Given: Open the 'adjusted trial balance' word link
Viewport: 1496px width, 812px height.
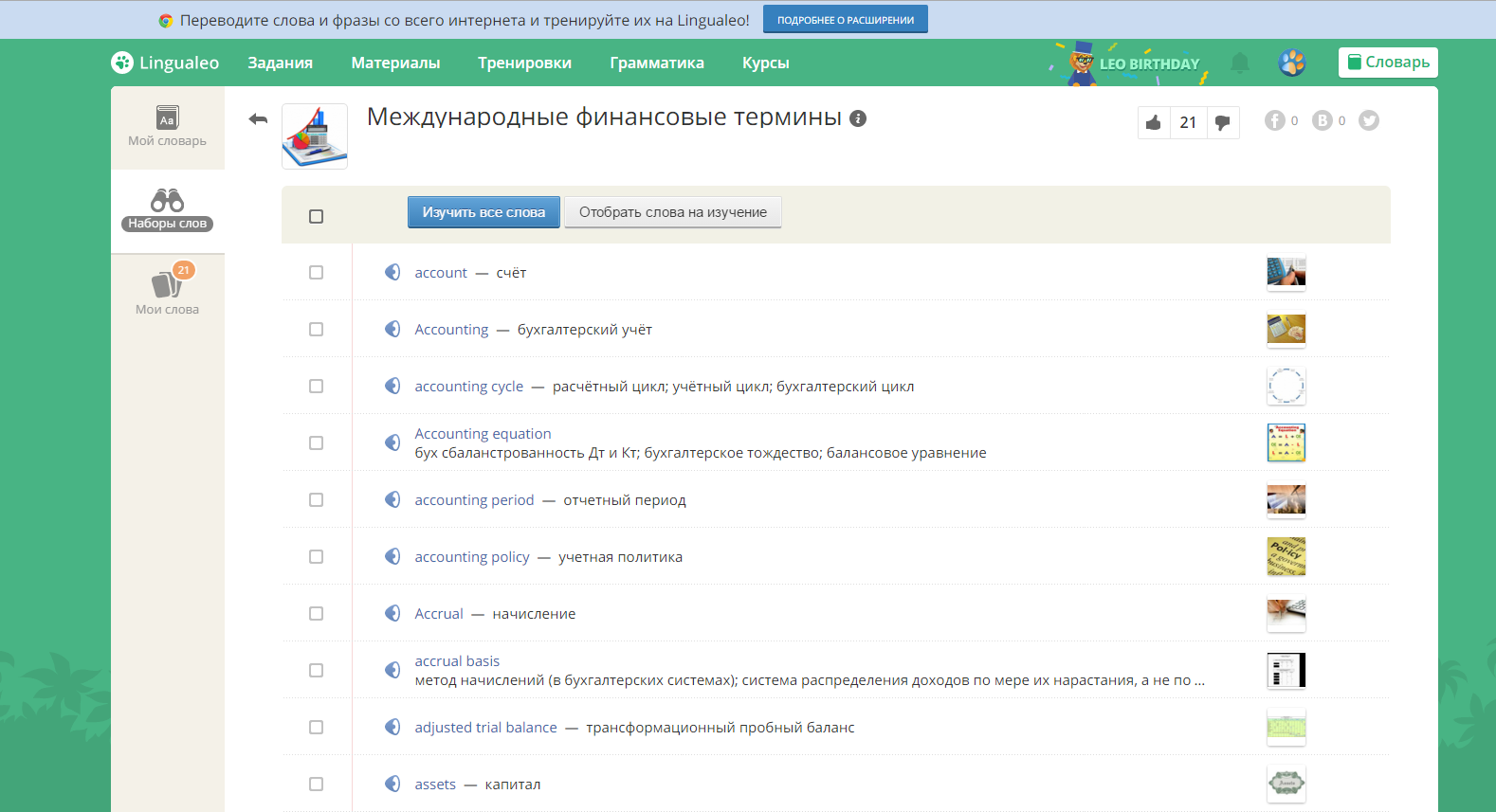Looking at the screenshot, I should 485,728.
